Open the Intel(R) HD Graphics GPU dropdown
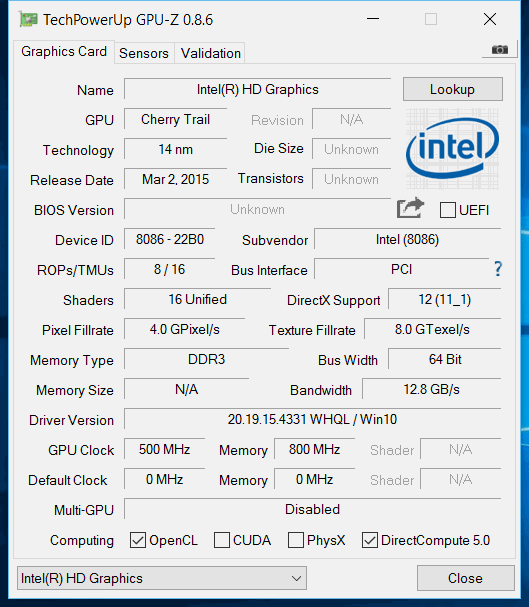 162,578
